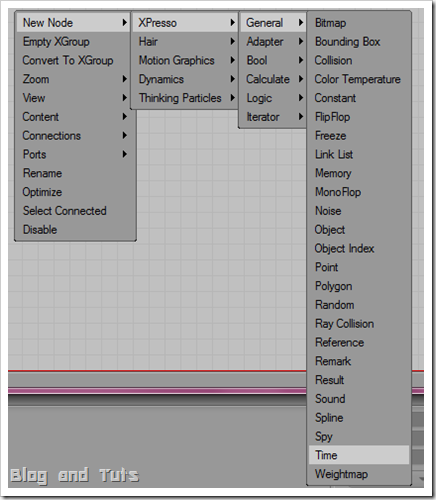Create a Constant node
This screenshot has width=436, height=500.
pos(359,98)
